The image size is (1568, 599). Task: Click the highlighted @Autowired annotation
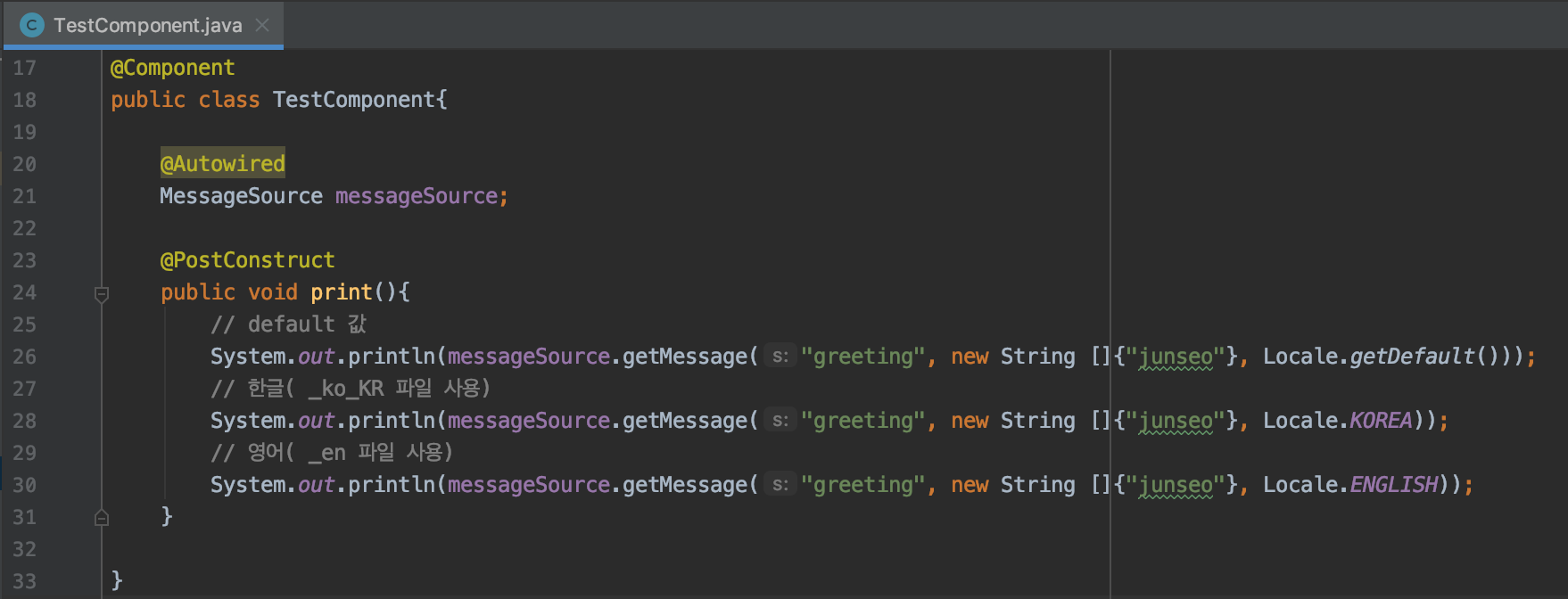coord(223,164)
